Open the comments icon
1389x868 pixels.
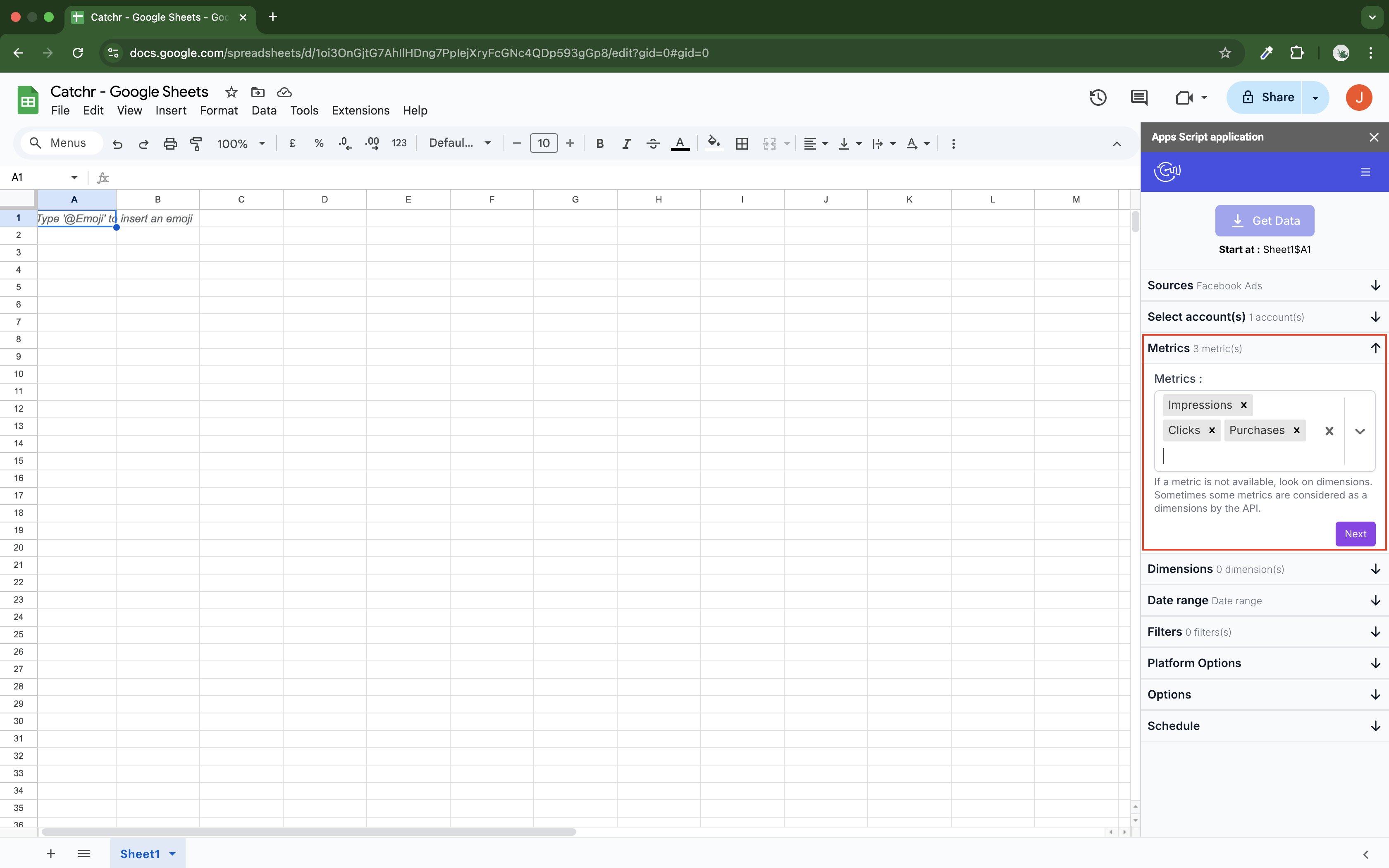(1139, 98)
